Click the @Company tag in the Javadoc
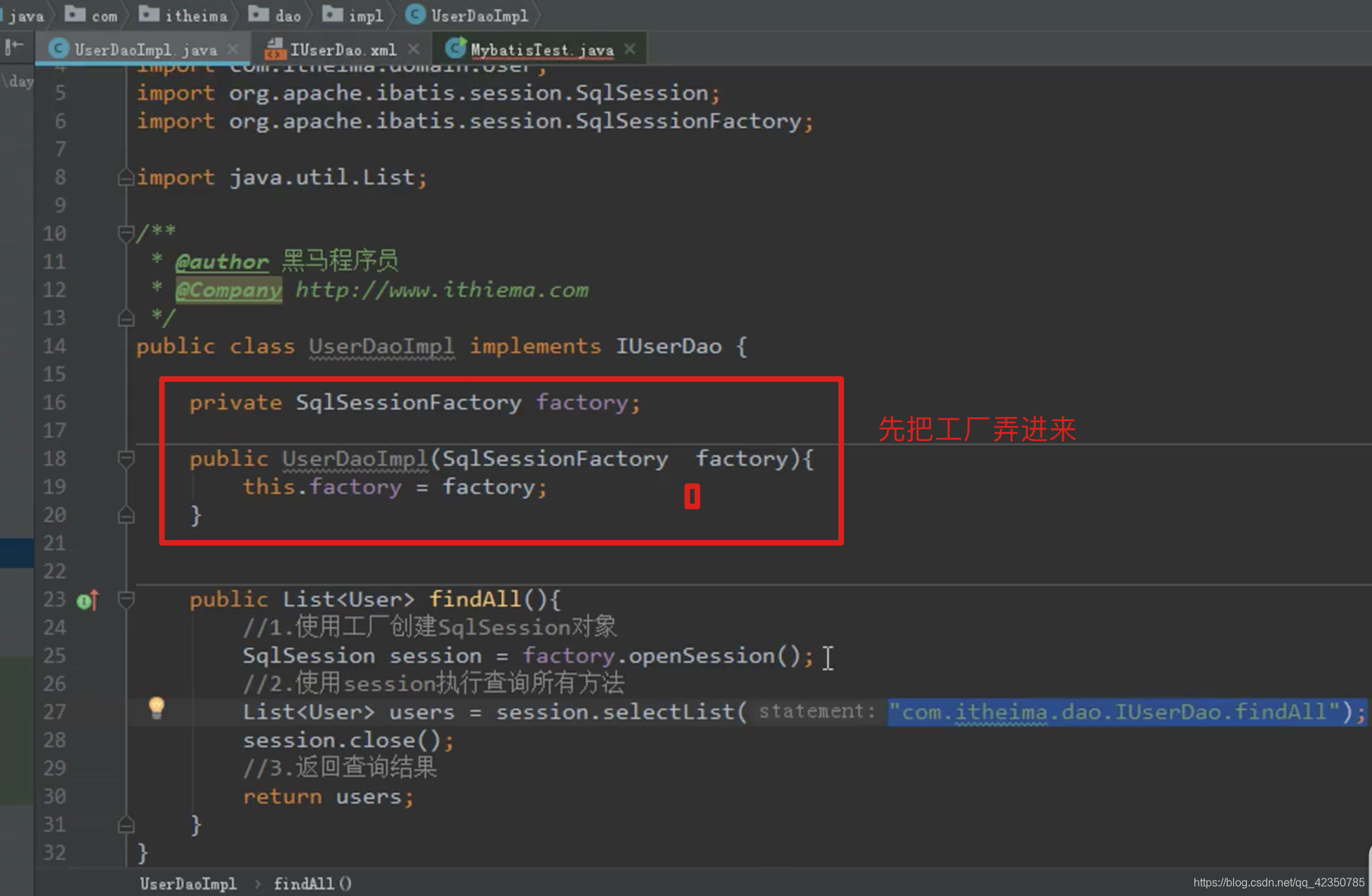Image resolution: width=1372 pixels, height=896 pixels. point(229,289)
